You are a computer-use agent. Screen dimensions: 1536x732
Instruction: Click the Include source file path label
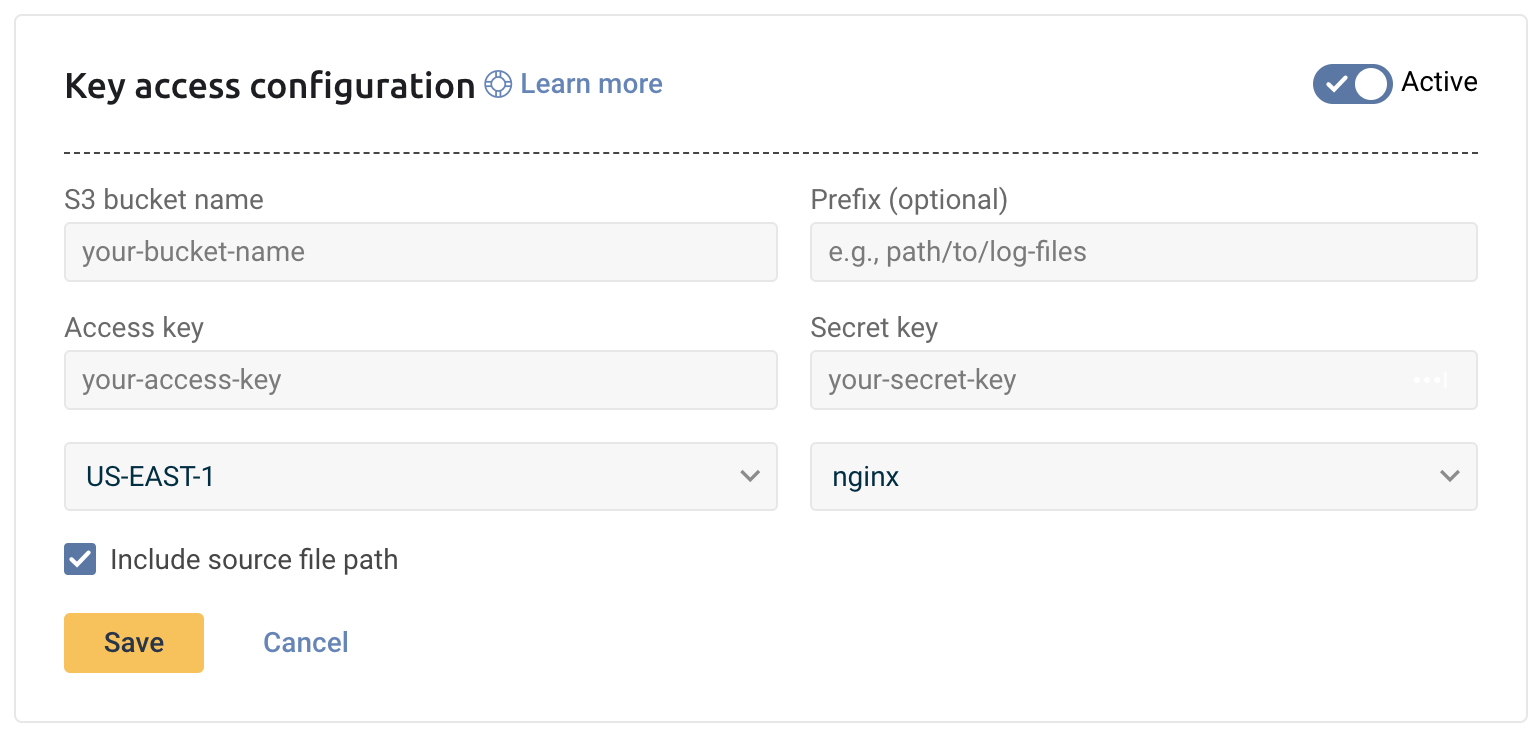[x=254, y=560]
